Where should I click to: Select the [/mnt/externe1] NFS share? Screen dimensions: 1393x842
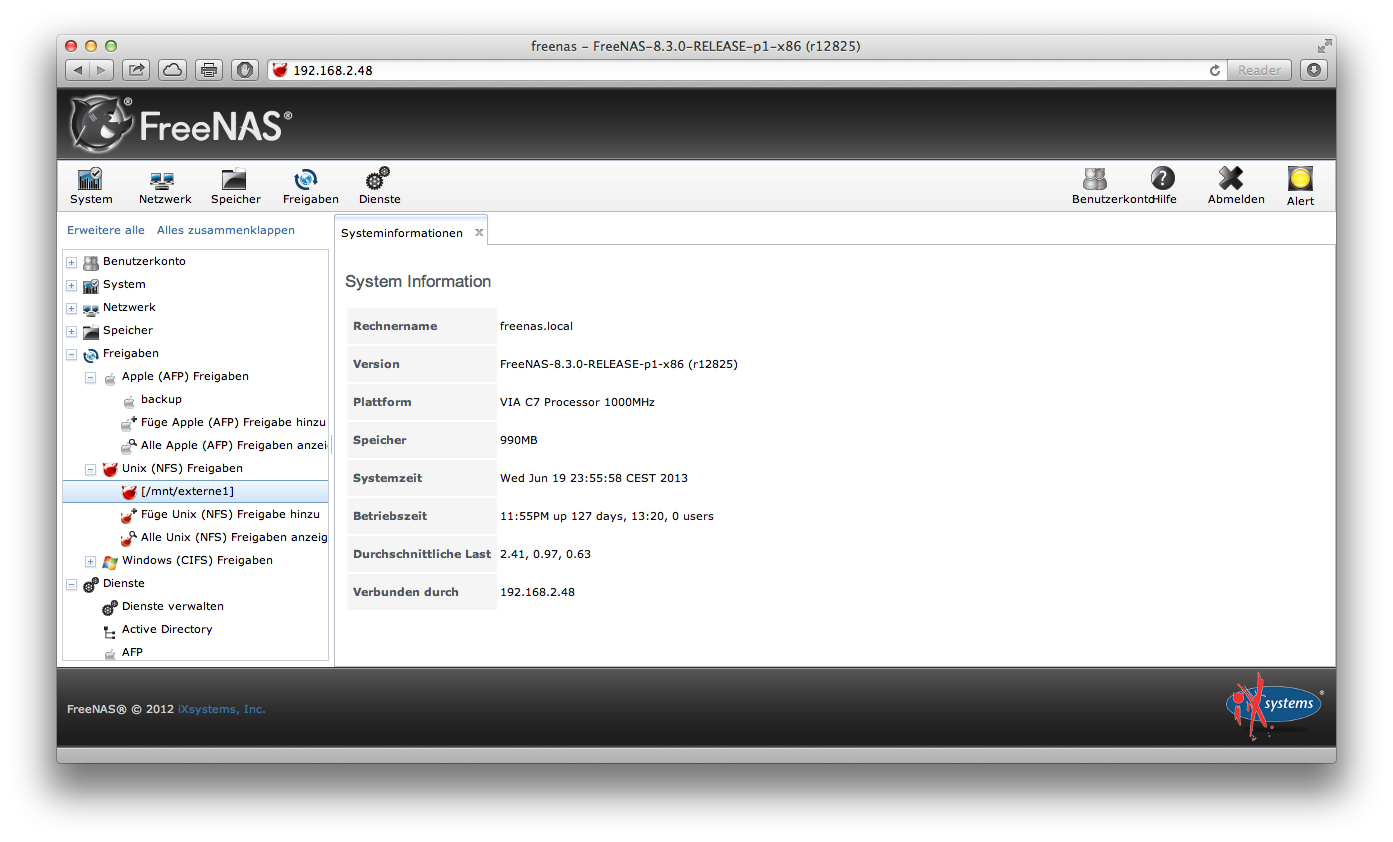(x=187, y=492)
